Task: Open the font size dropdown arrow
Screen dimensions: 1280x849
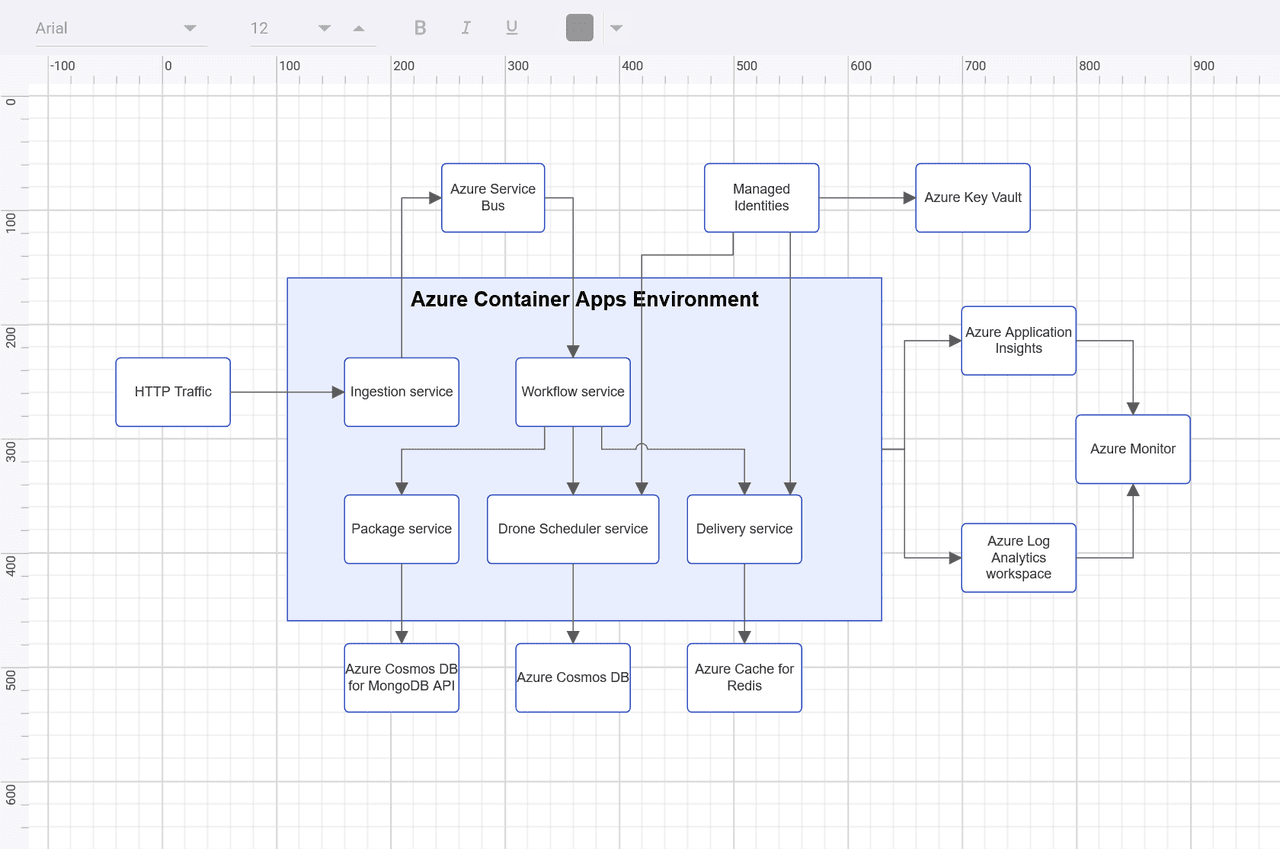Action: (324, 28)
